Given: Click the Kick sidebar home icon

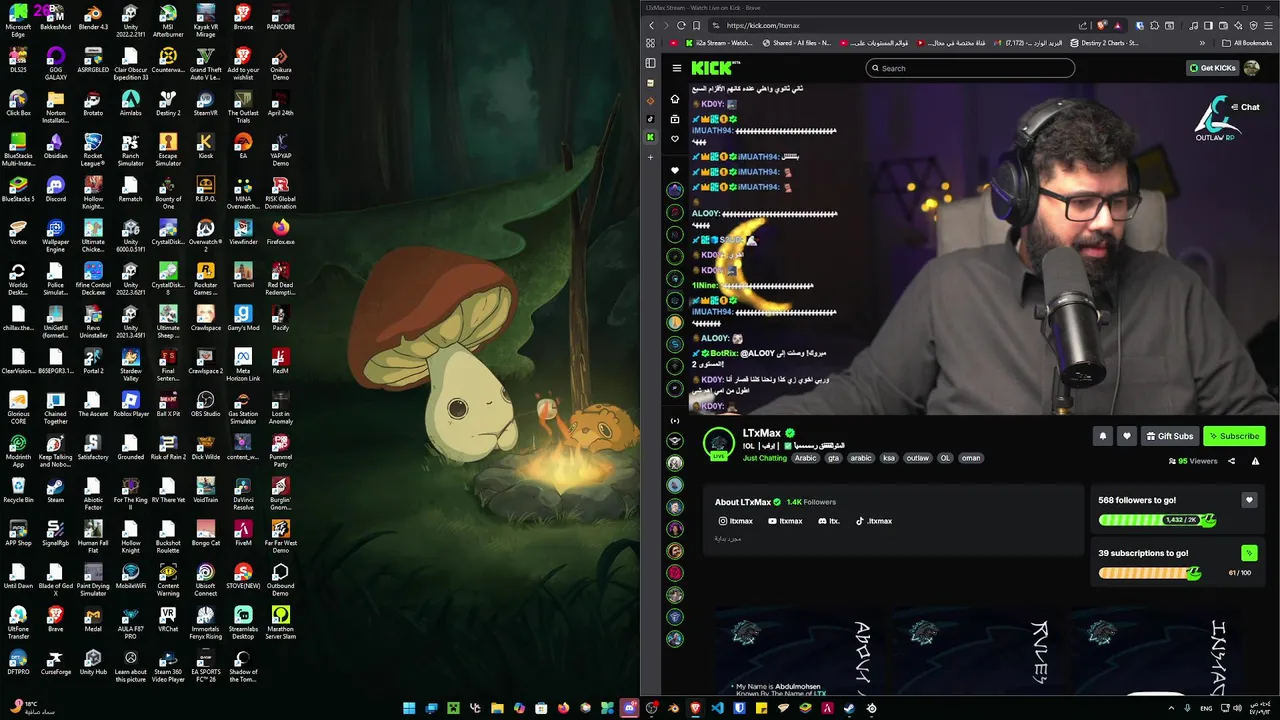Looking at the screenshot, I should click(x=675, y=99).
